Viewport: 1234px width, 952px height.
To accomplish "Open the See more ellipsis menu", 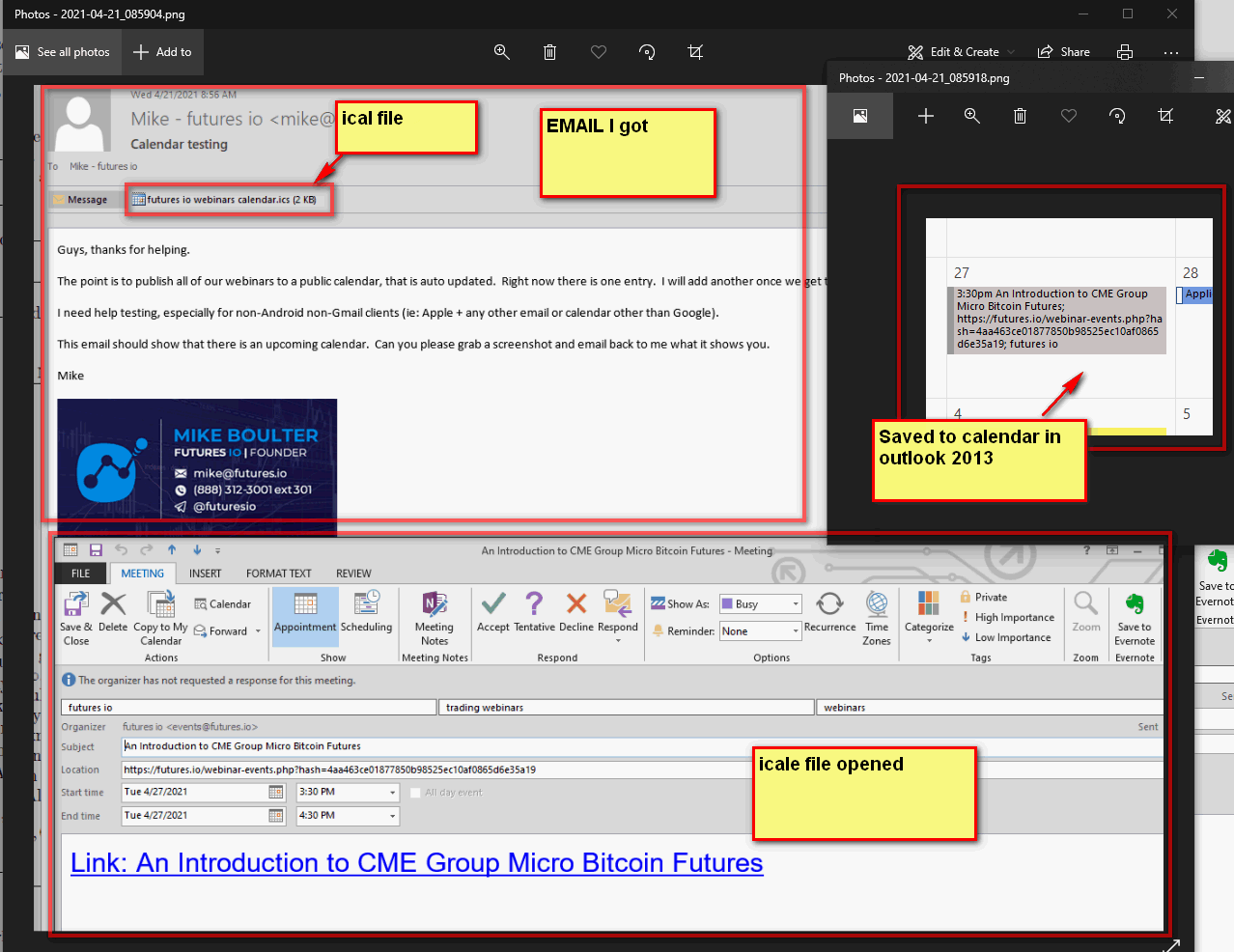I will (1171, 52).
